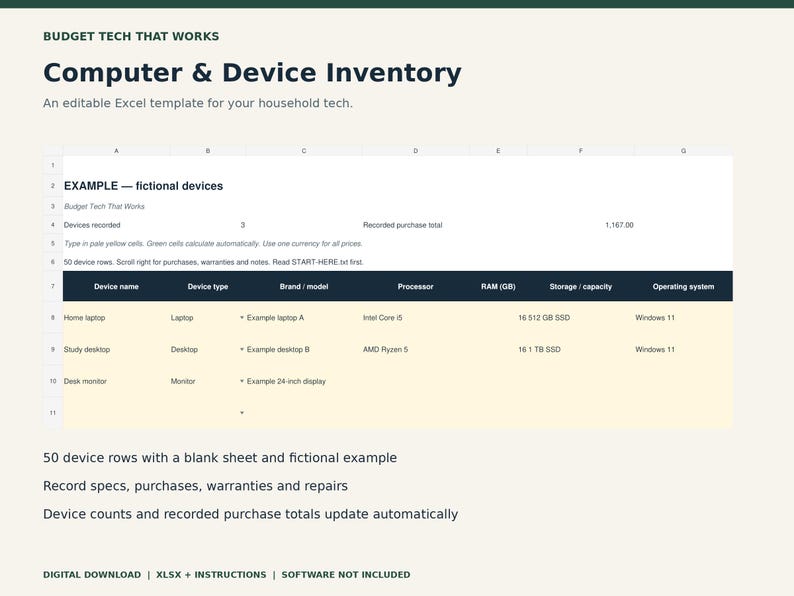Viewport: 794px width, 596px height.
Task: Select the 'Devices recorded' label cell
Action: click(x=116, y=225)
